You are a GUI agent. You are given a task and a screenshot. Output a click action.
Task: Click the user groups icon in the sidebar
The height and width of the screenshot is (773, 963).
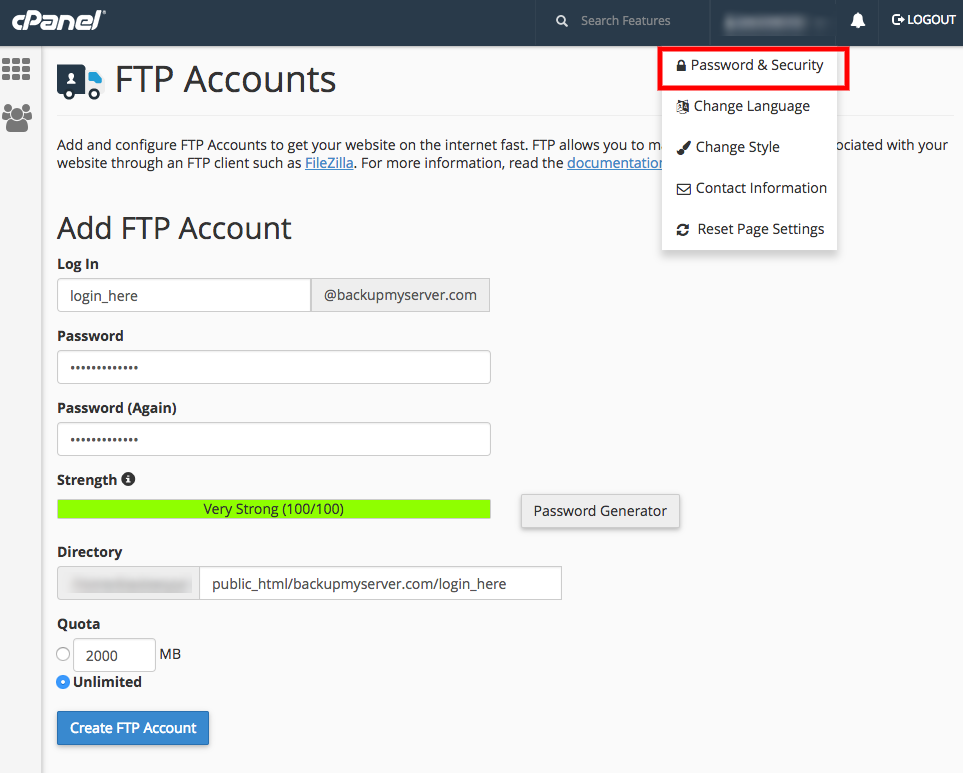tap(17, 117)
